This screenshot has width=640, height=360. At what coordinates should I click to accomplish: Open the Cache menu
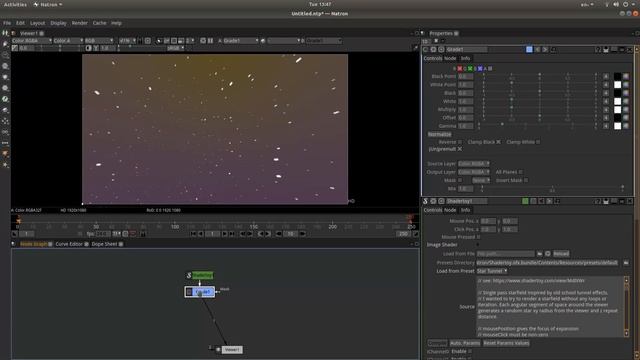pyautogui.click(x=100, y=23)
